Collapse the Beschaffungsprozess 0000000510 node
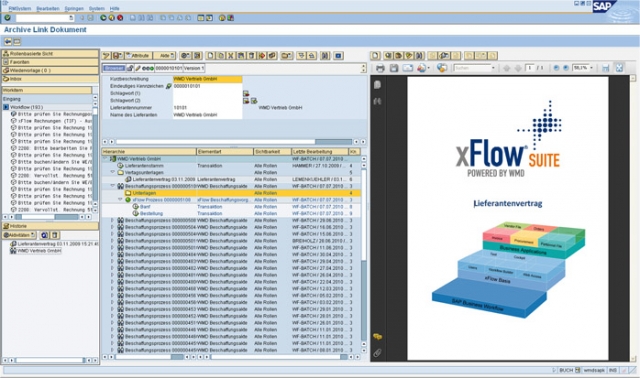640x378 pixels. (x=113, y=186)
